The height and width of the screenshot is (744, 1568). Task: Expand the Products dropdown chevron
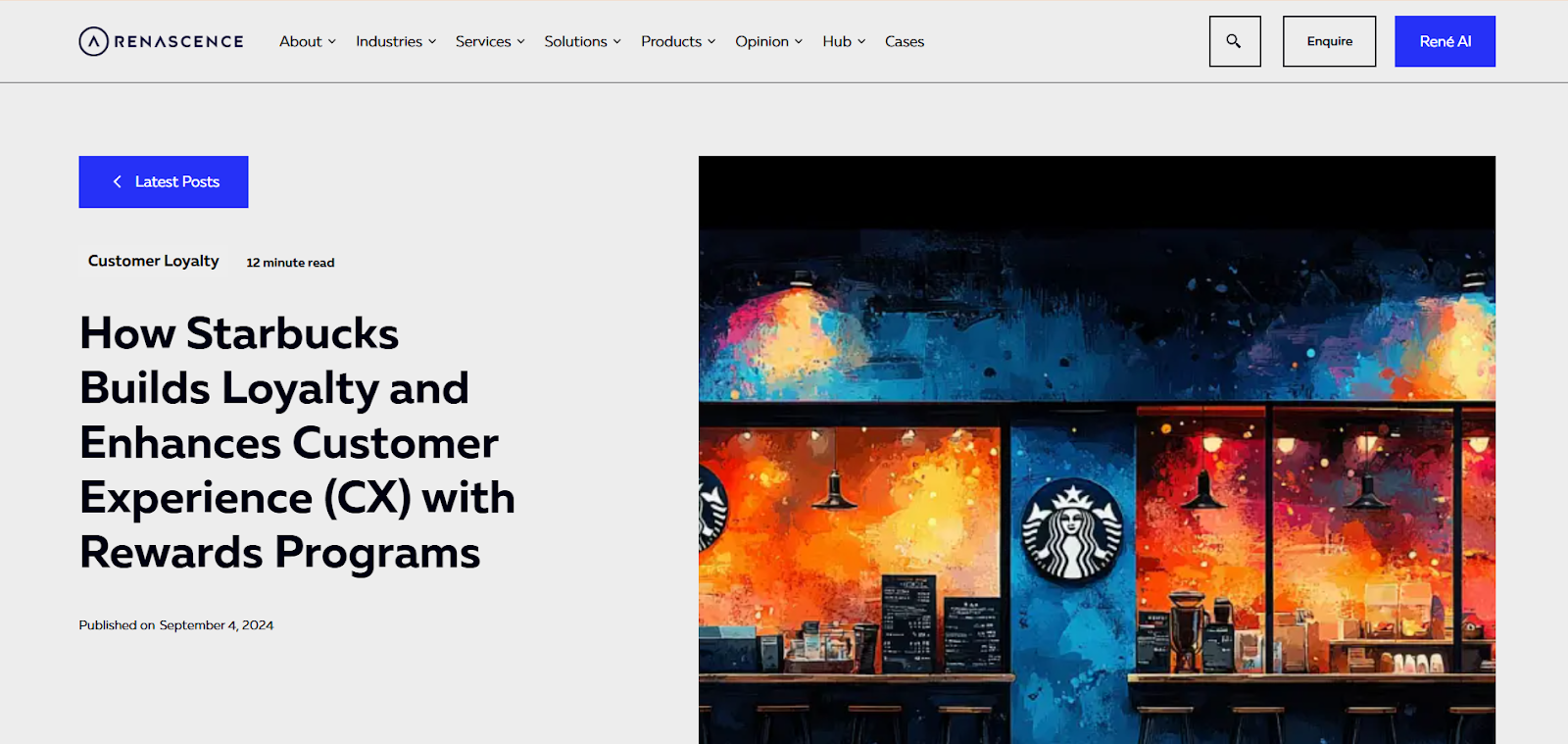pos(711,41)
